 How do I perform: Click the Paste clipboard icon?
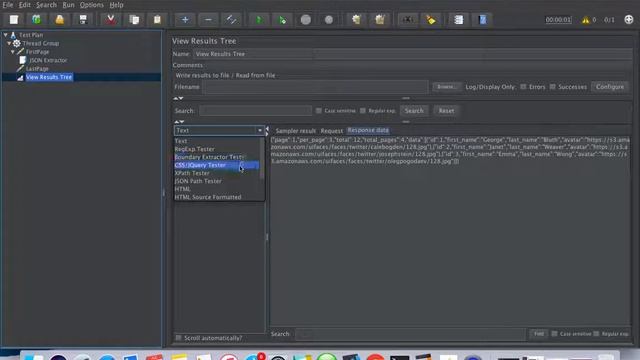pyautogui.click(x=157, y=20)
